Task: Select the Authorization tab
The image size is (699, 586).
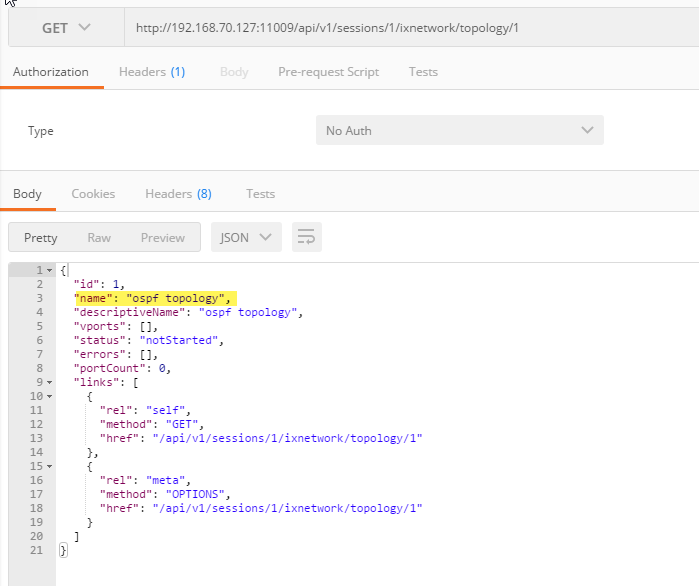Action: pyautogui.click(x=51, y=72)
